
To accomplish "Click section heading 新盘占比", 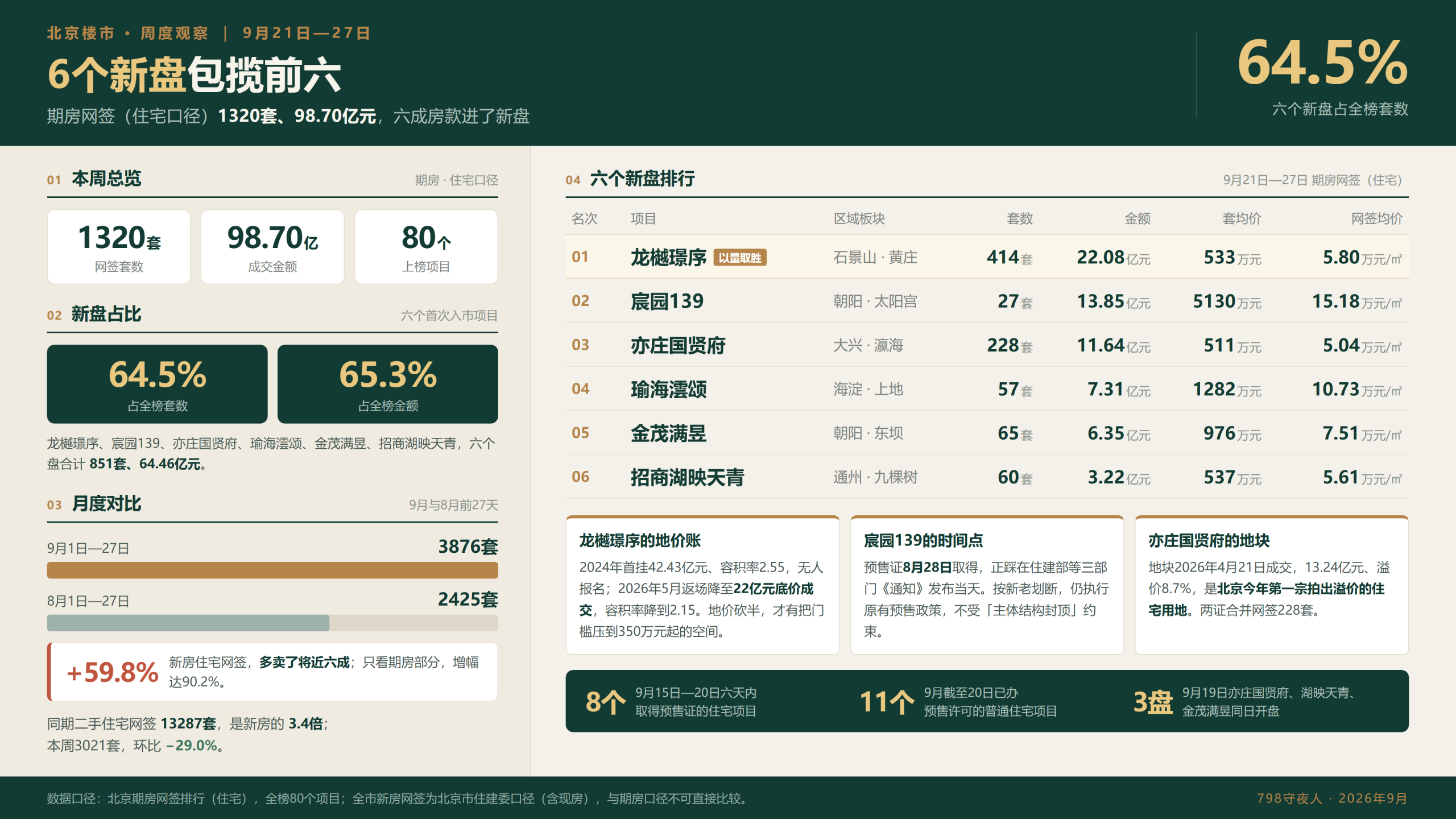I will [x=106, y=314].
